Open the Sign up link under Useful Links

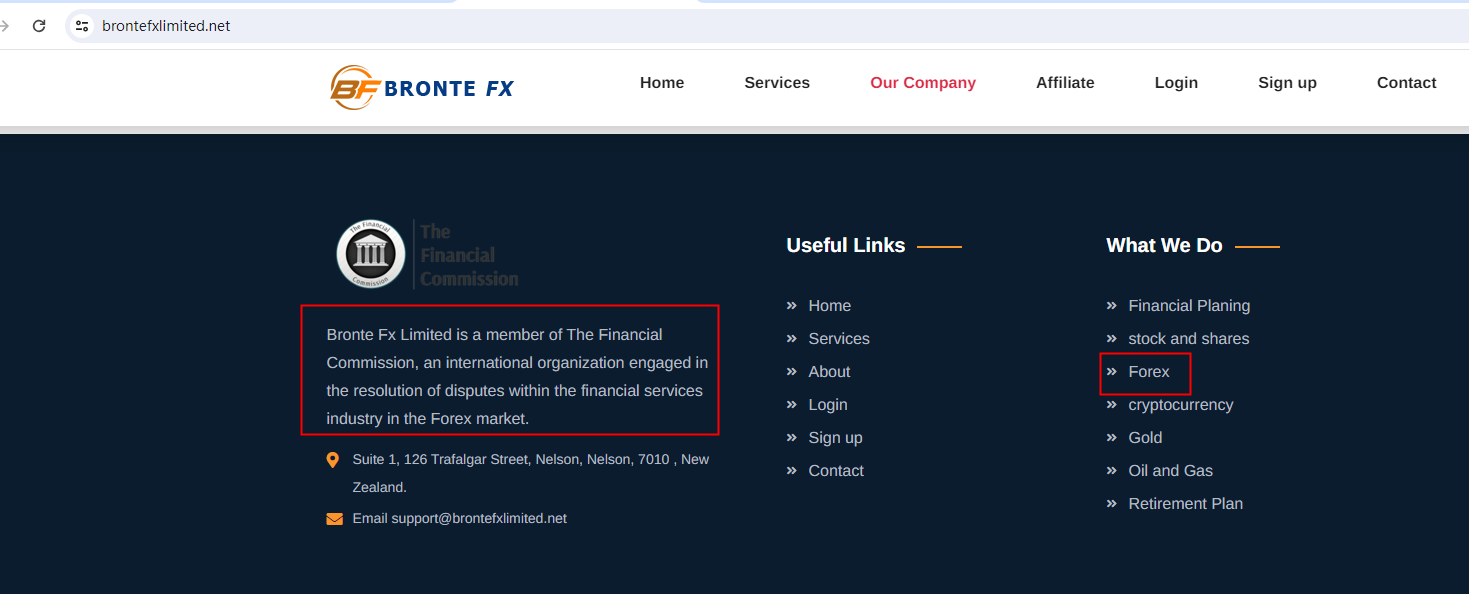(x=835, y=438)
